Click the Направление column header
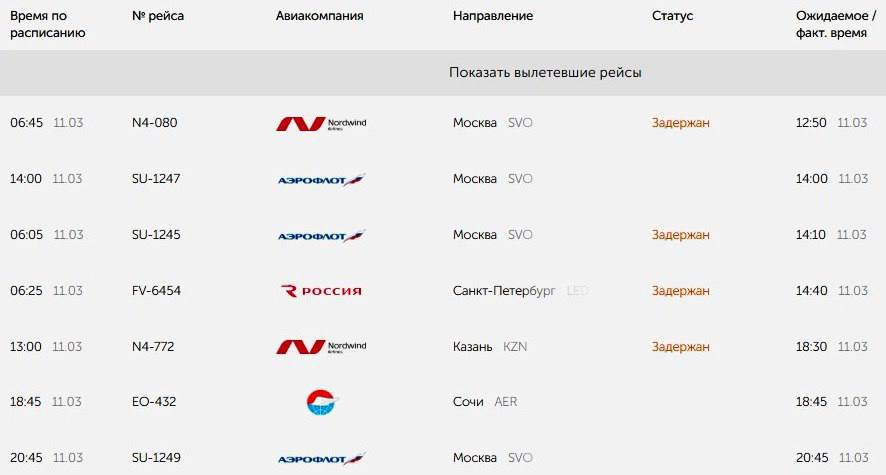The image size is (886, 475). coord(492,16)
